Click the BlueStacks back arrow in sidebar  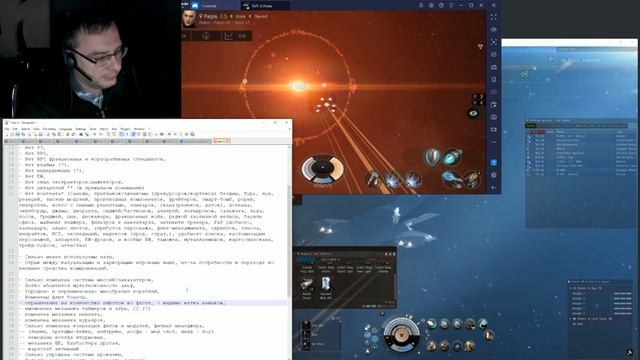coord(493,187)
